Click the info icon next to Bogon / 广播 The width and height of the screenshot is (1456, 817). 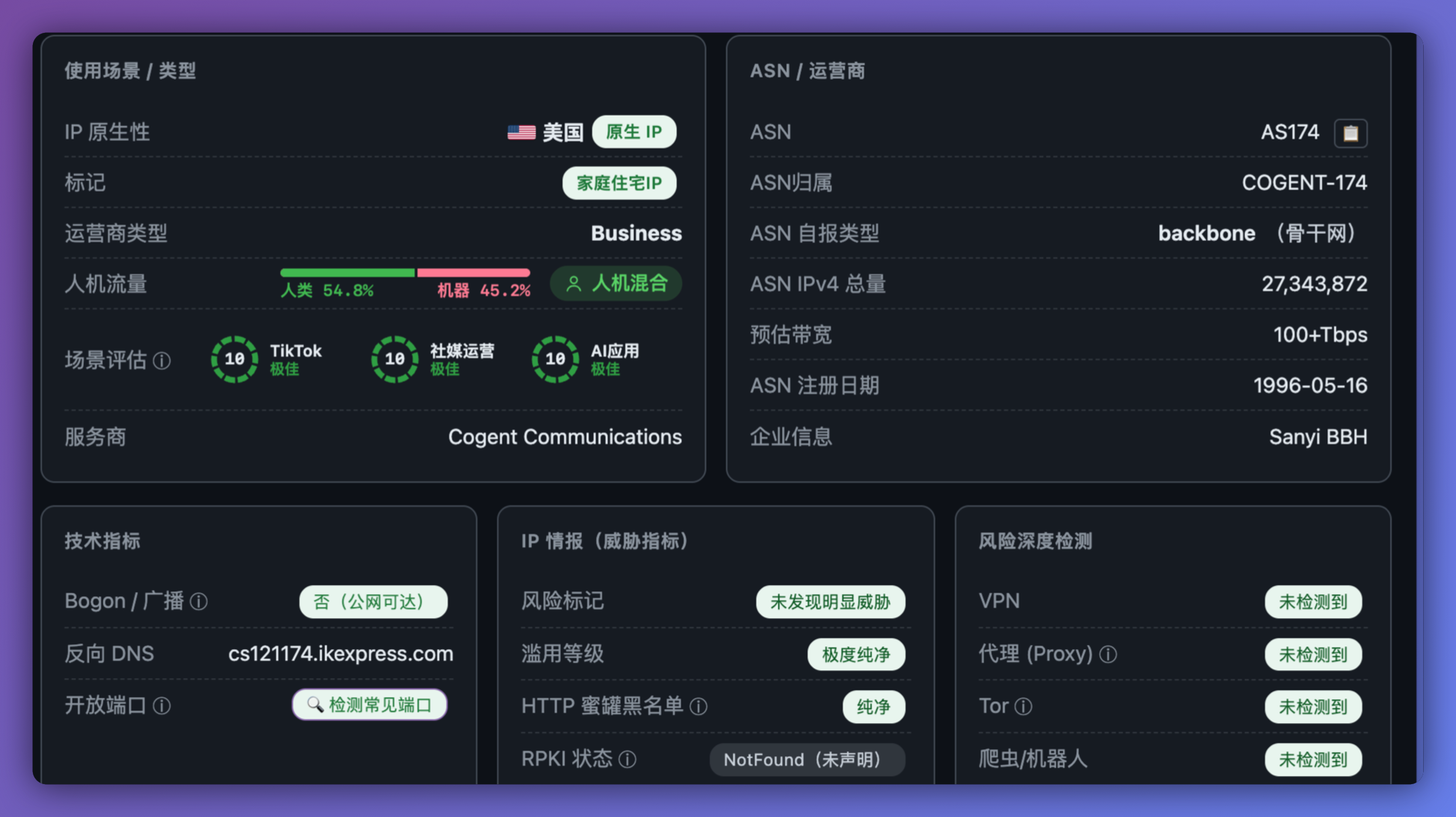(199, 602)
